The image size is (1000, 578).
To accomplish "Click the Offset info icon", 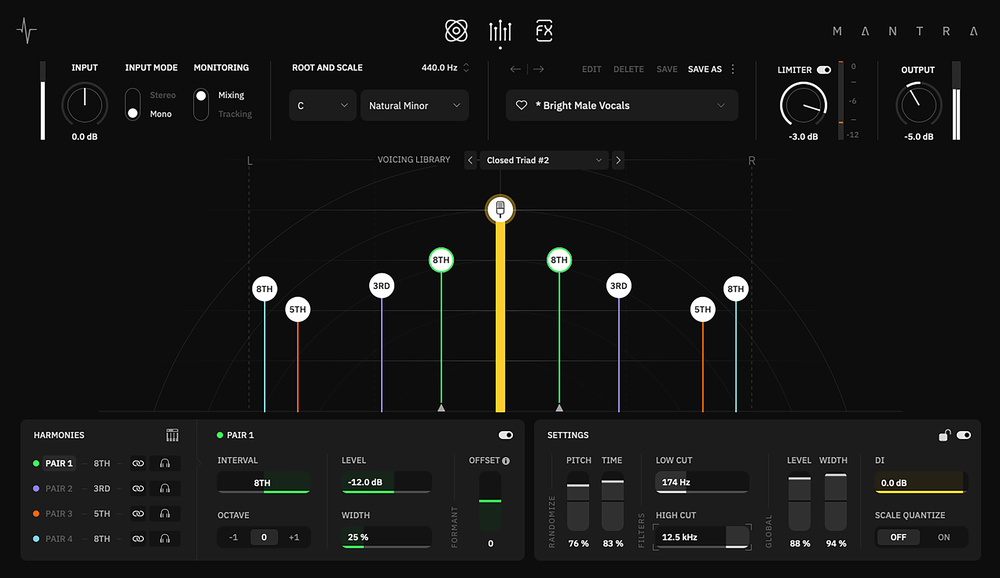I will click(505, 461).
